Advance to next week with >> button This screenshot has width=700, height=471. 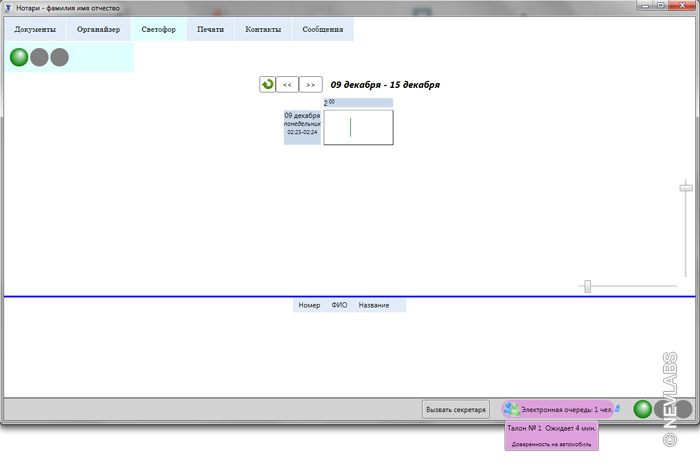click(x=311, y=85)
